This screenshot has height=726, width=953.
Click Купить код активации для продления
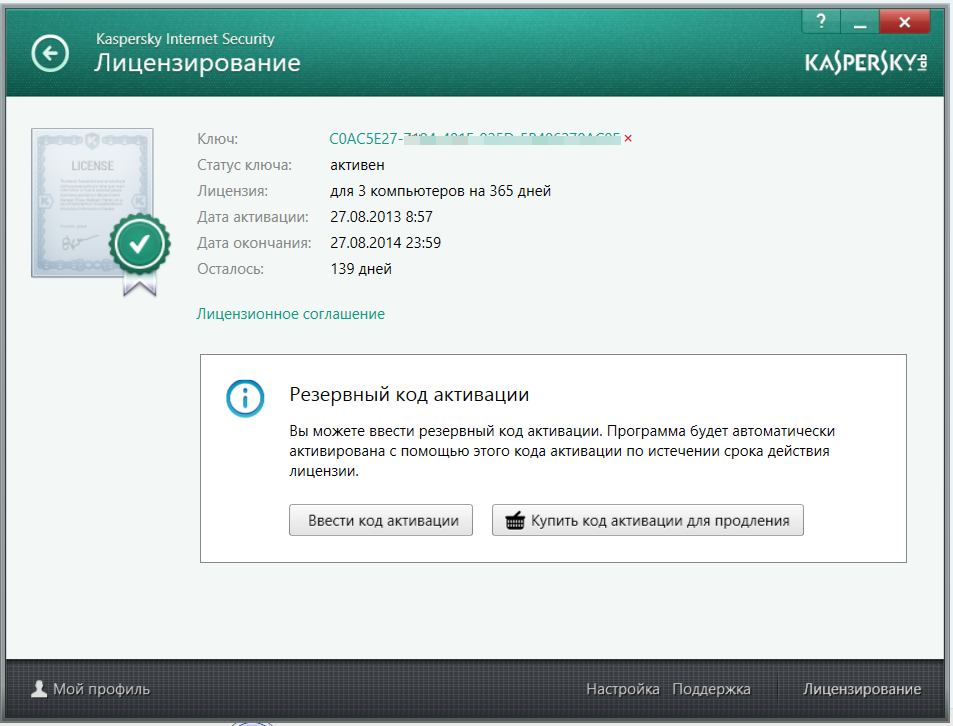coord(648,521)
